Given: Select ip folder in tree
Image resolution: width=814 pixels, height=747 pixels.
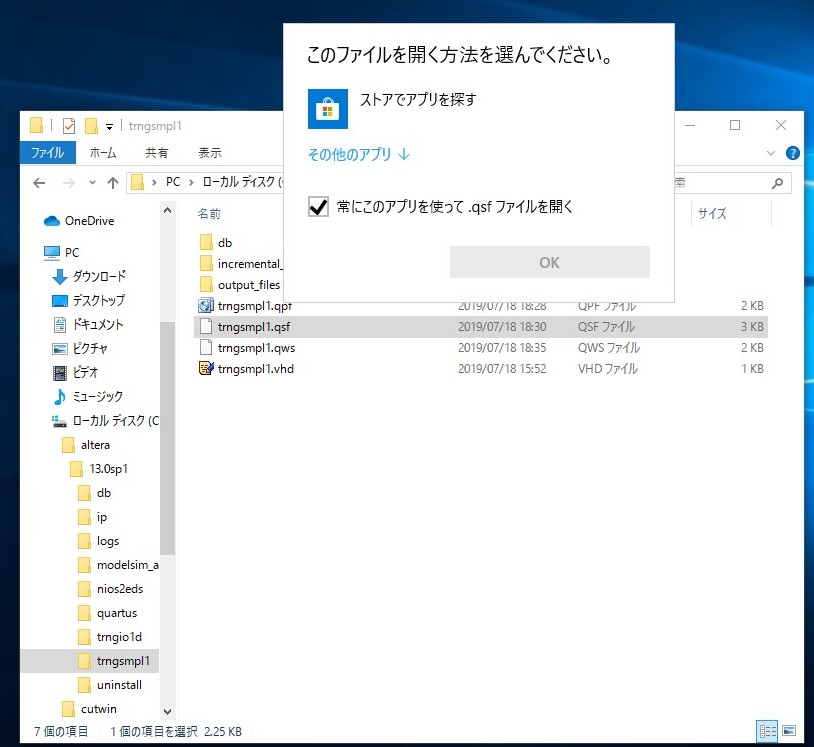Looking at the screenshot, I should tap(92, 518).
